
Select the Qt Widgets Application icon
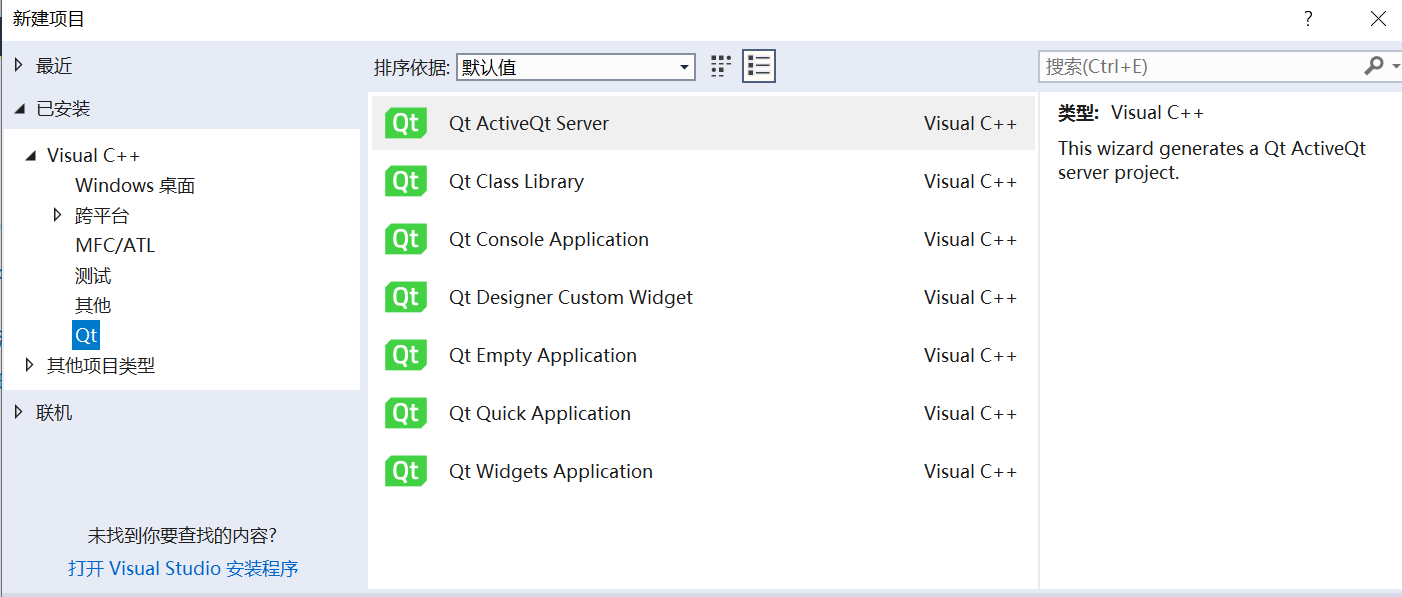pos(405,471)
